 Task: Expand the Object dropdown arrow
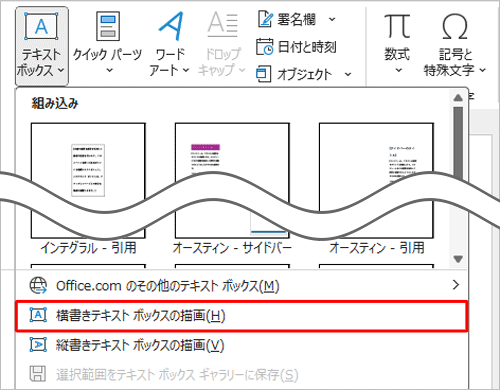tap(348, 74)
